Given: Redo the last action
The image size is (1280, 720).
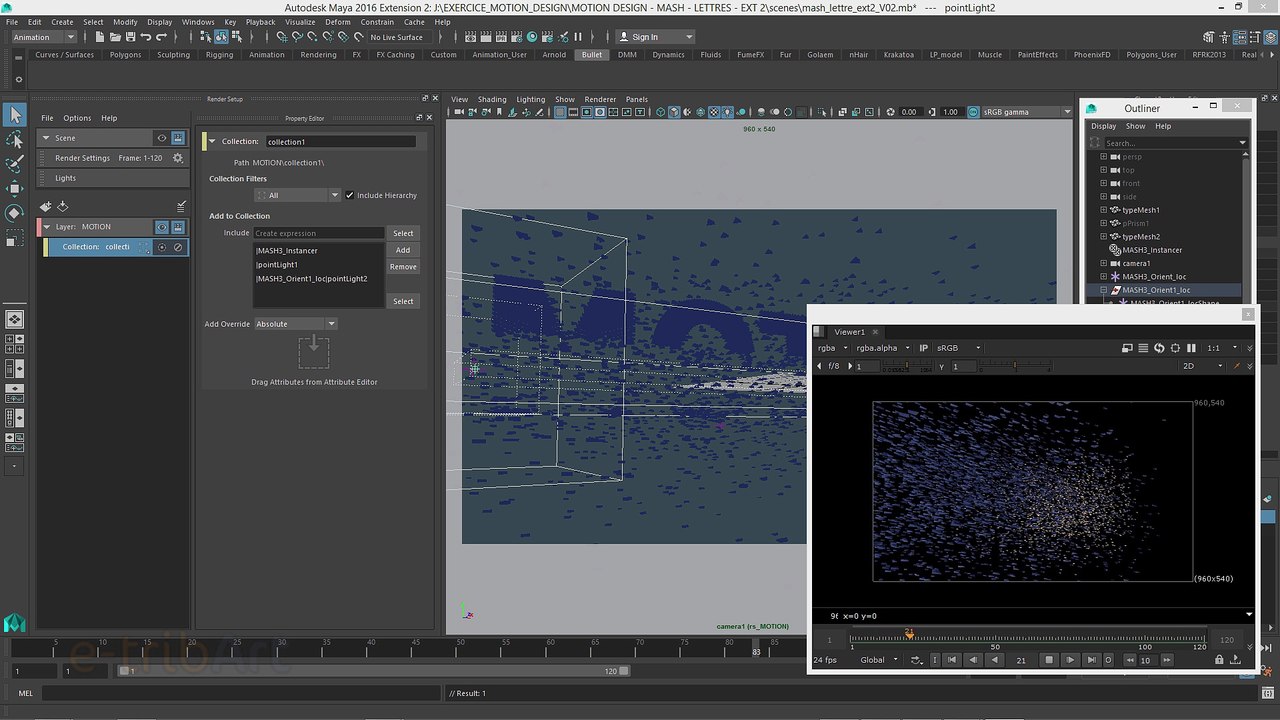Looking at the screenshot, I should [x=161, y=37].
